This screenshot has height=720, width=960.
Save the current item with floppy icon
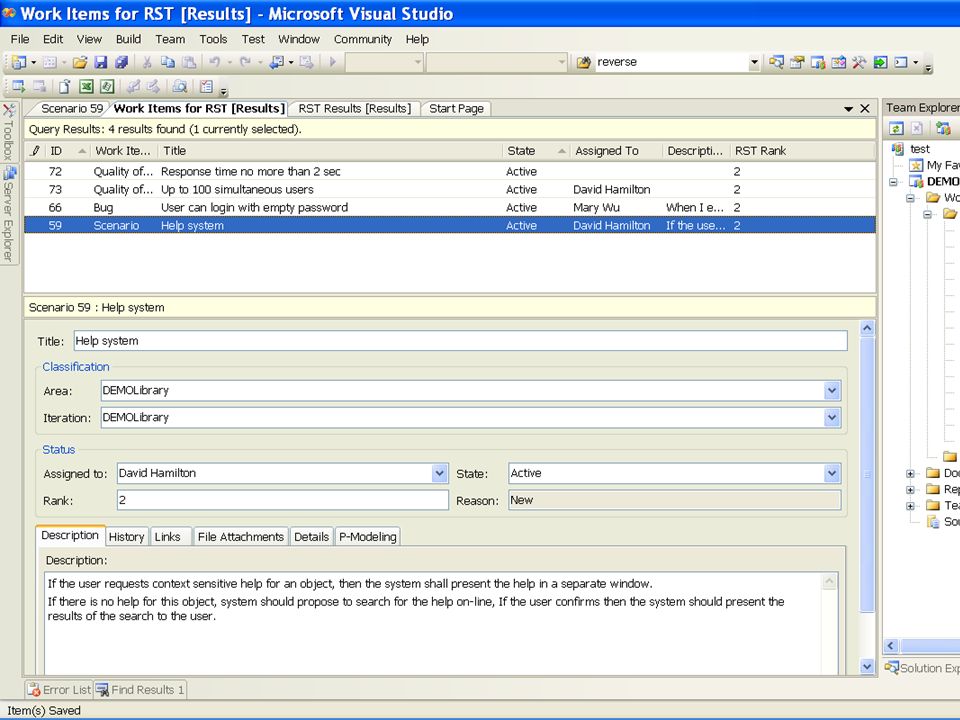(101, 62)
